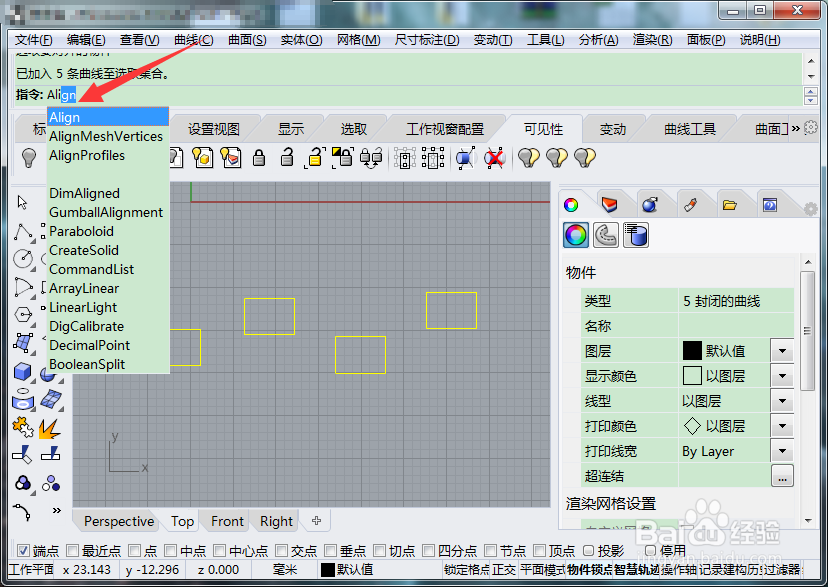This screenshot has height=587, width=828.
Task: Select the Texture mapping properties icon
Action: (606, 235)
